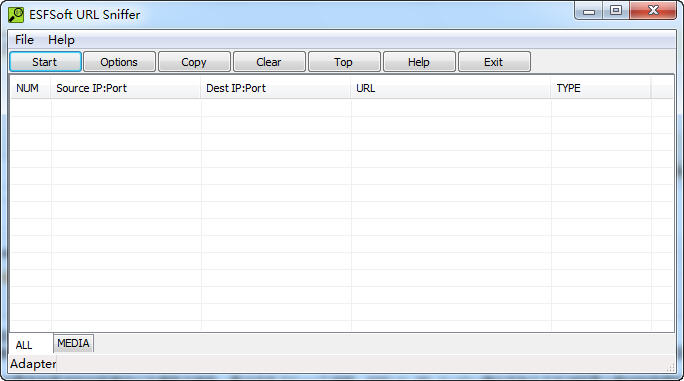Image resolution: width=684 pixels, height=381 pixels.
Task: Click the URL column header
Action: click(451, 88)
